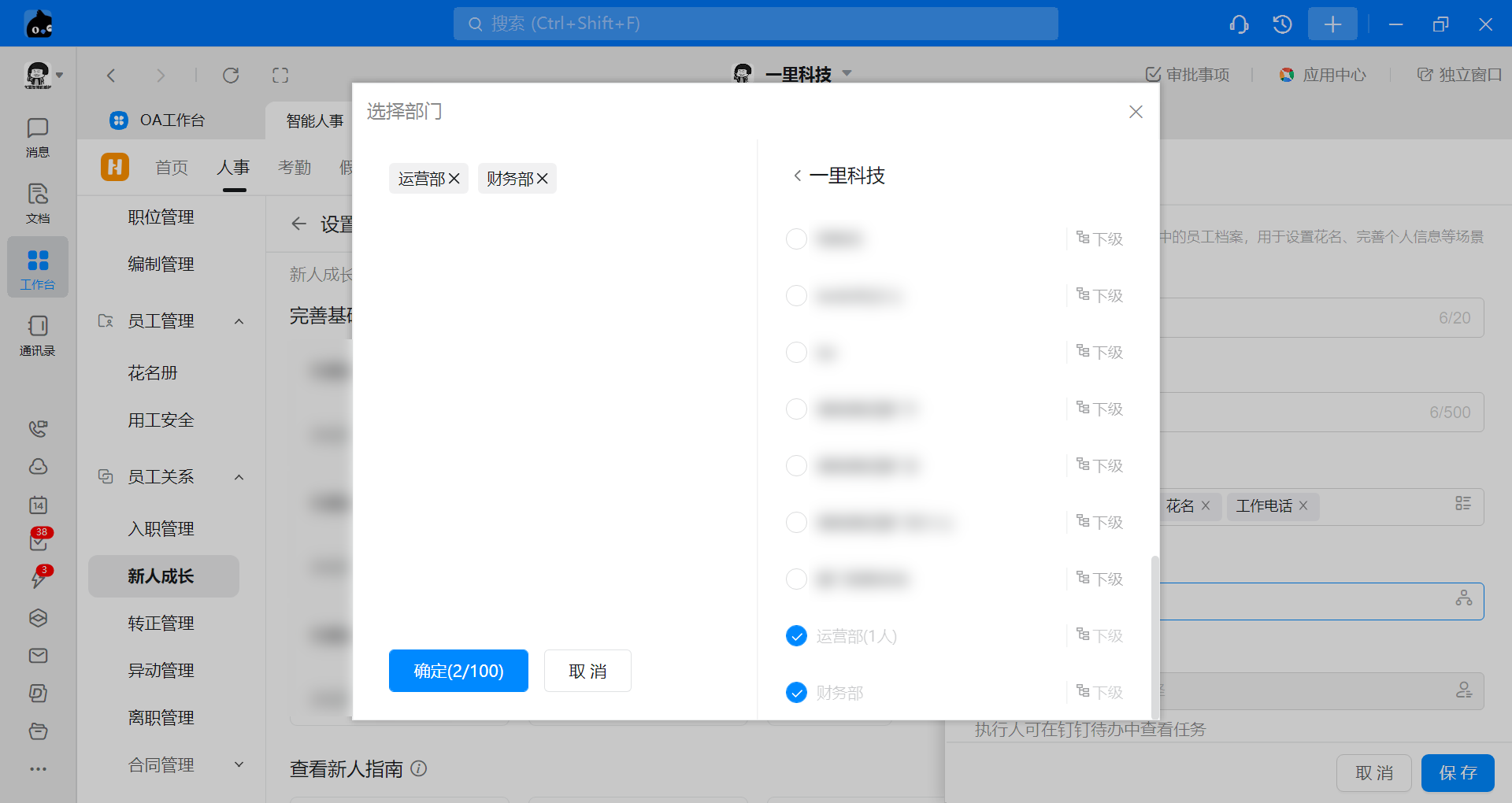Remove 财务部 tag from selected departments
The image size is (1512, 803).
click(543, 179)
